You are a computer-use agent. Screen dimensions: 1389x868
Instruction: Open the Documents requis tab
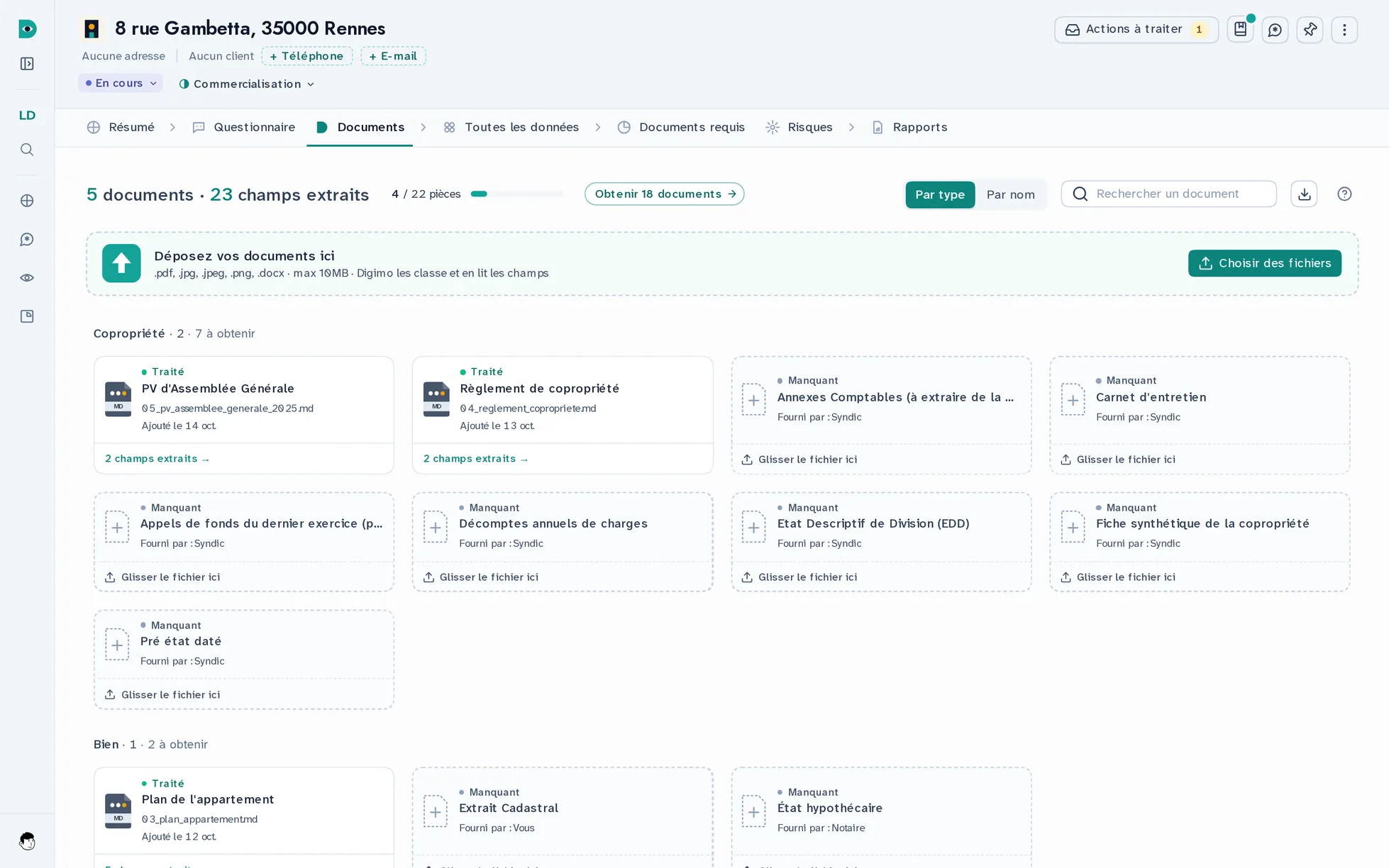tap(681, 127)
